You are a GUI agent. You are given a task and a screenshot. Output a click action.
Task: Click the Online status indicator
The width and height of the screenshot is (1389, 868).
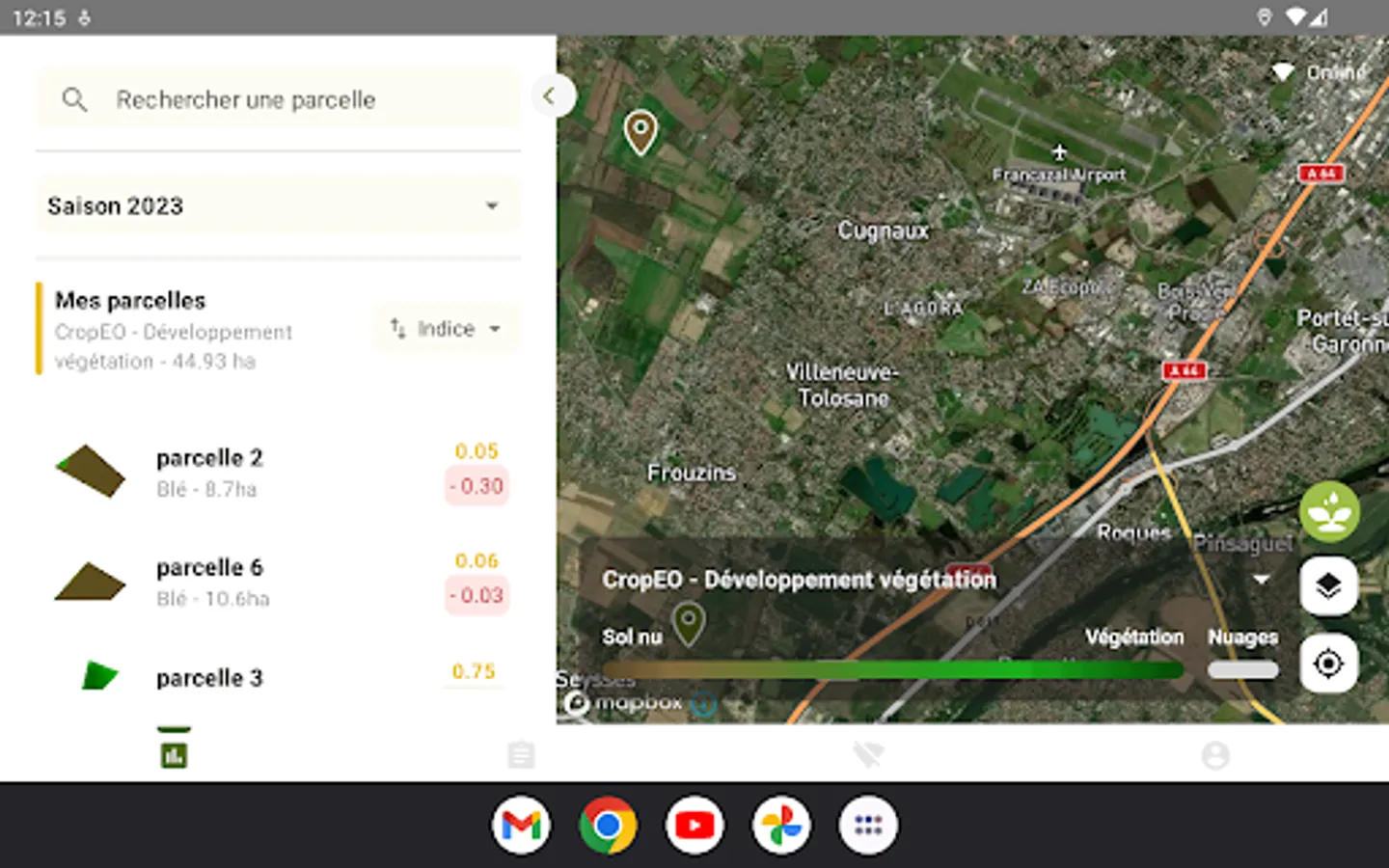click(1319, 72)
